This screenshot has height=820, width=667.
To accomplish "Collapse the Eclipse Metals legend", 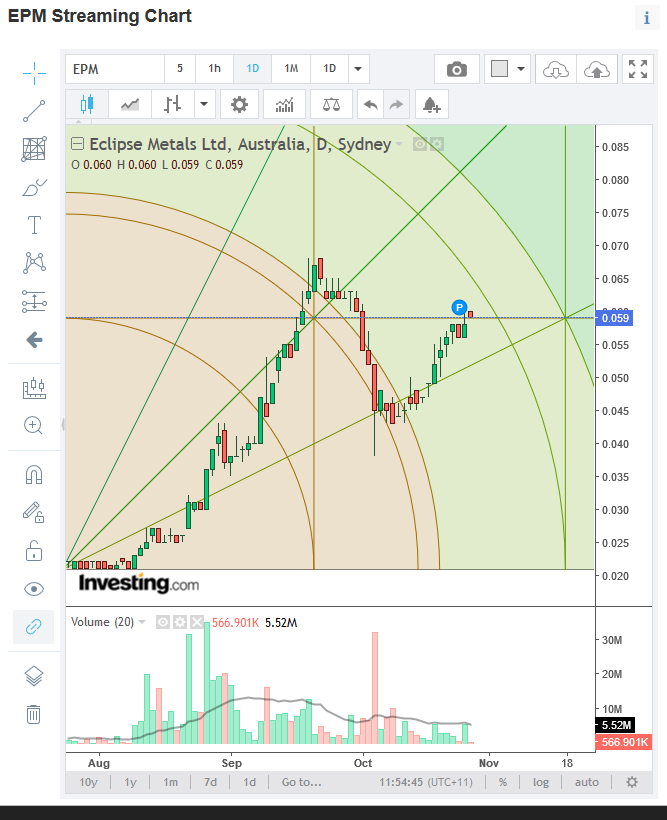I will [x=77, y=144].
